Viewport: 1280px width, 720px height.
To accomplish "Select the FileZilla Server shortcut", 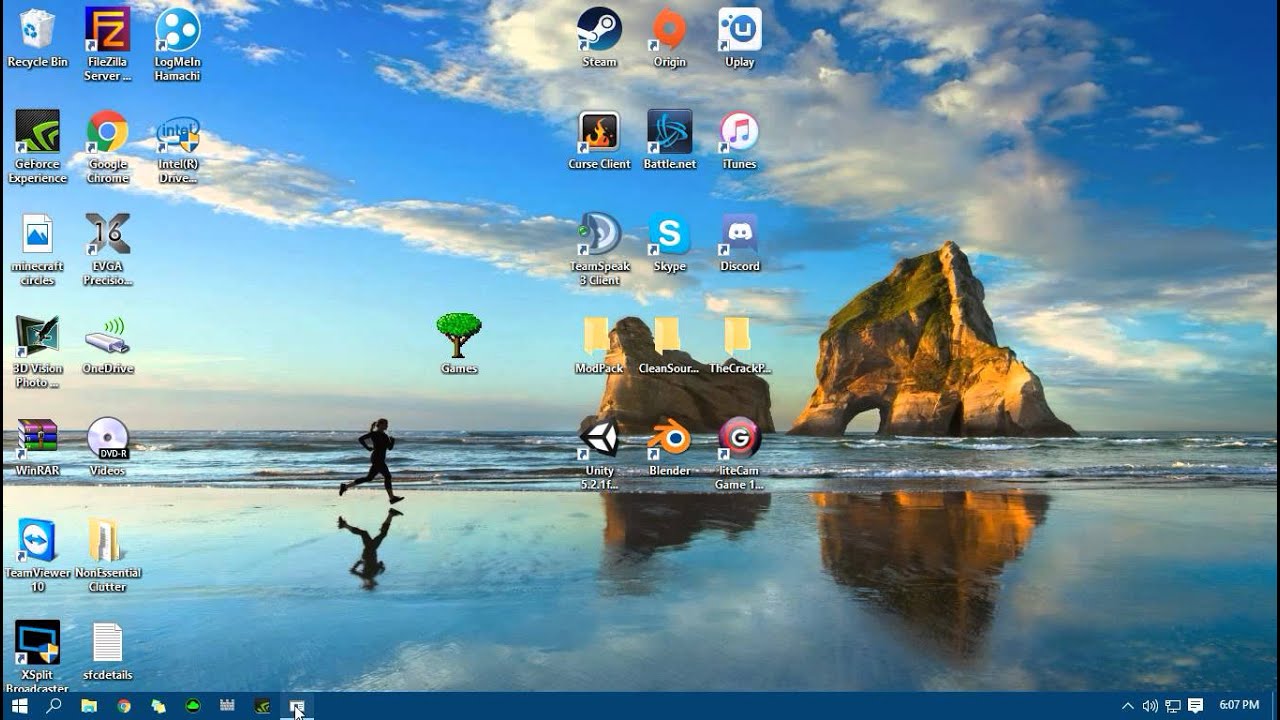I will tap(108, 44).
